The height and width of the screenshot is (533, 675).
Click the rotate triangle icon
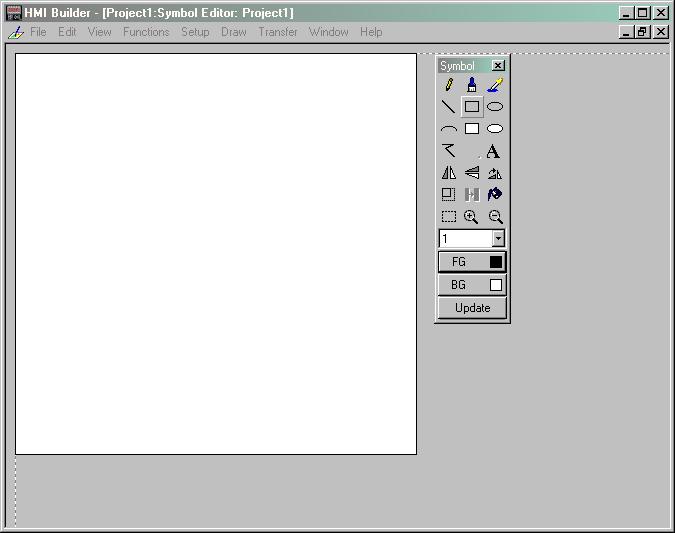(495, 173)
